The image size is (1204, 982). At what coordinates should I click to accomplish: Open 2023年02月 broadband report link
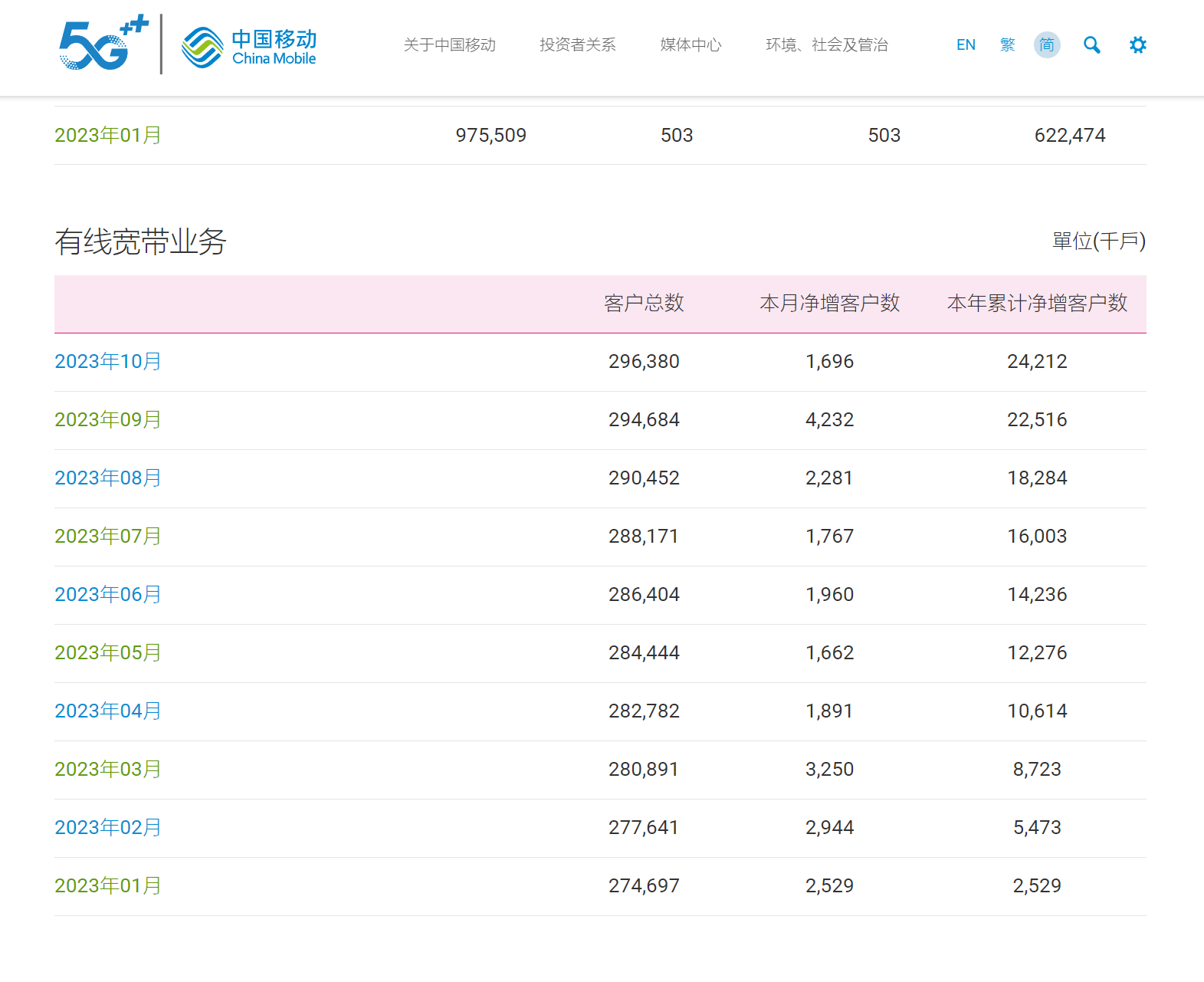(108, 828)
